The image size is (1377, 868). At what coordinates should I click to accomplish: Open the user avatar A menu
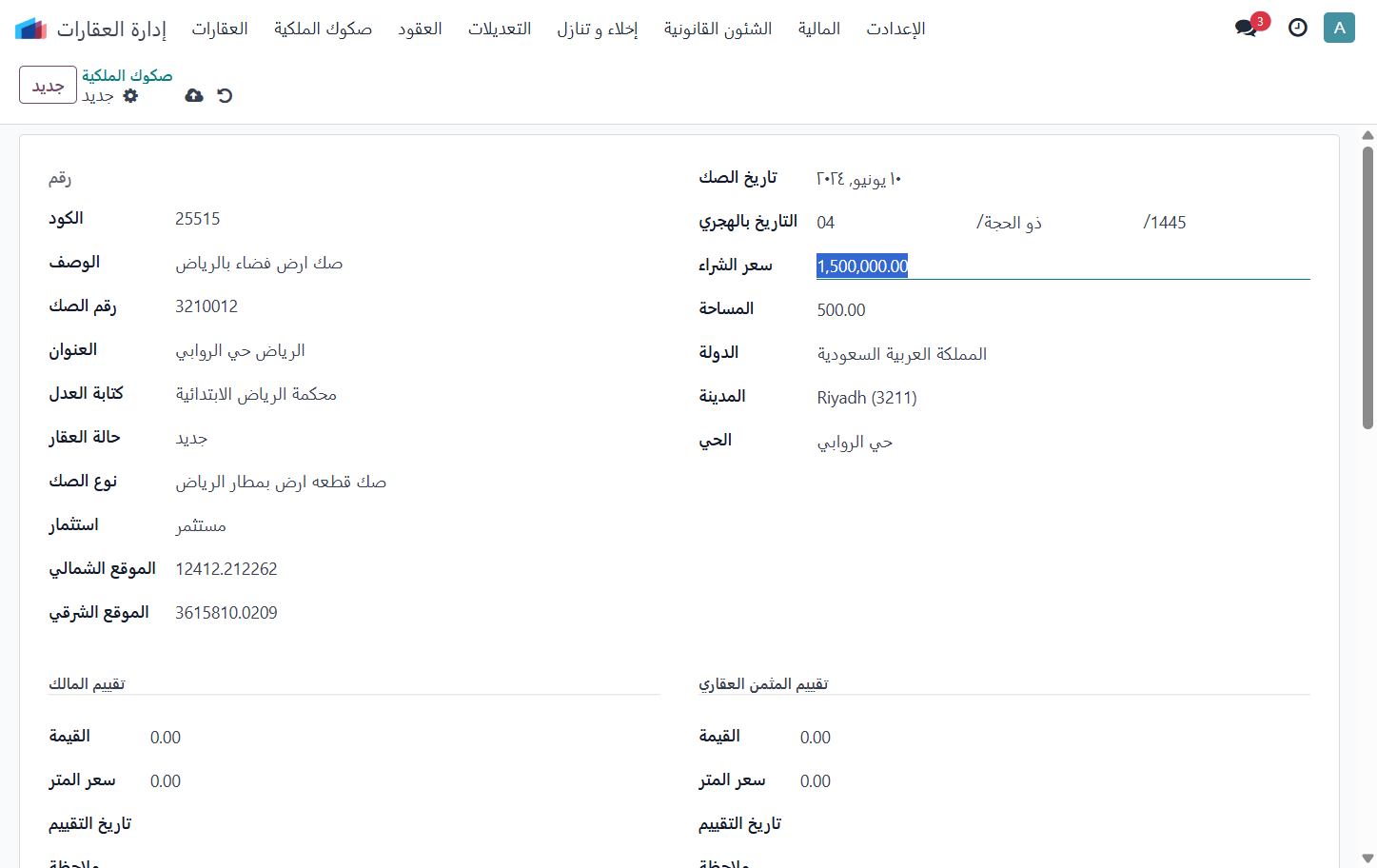[1339, 28]
